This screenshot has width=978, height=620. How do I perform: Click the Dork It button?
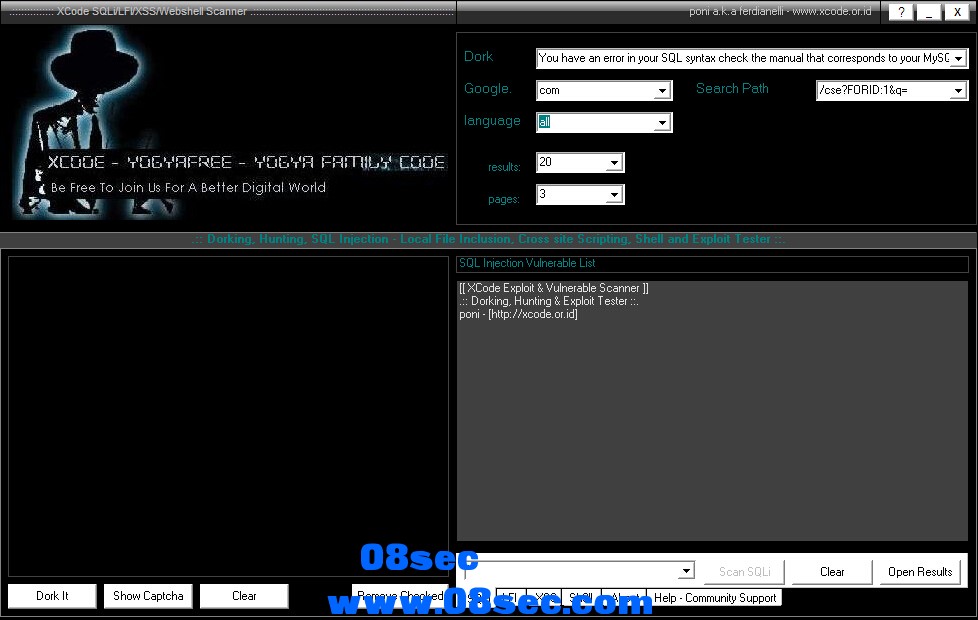click(52, 596)
